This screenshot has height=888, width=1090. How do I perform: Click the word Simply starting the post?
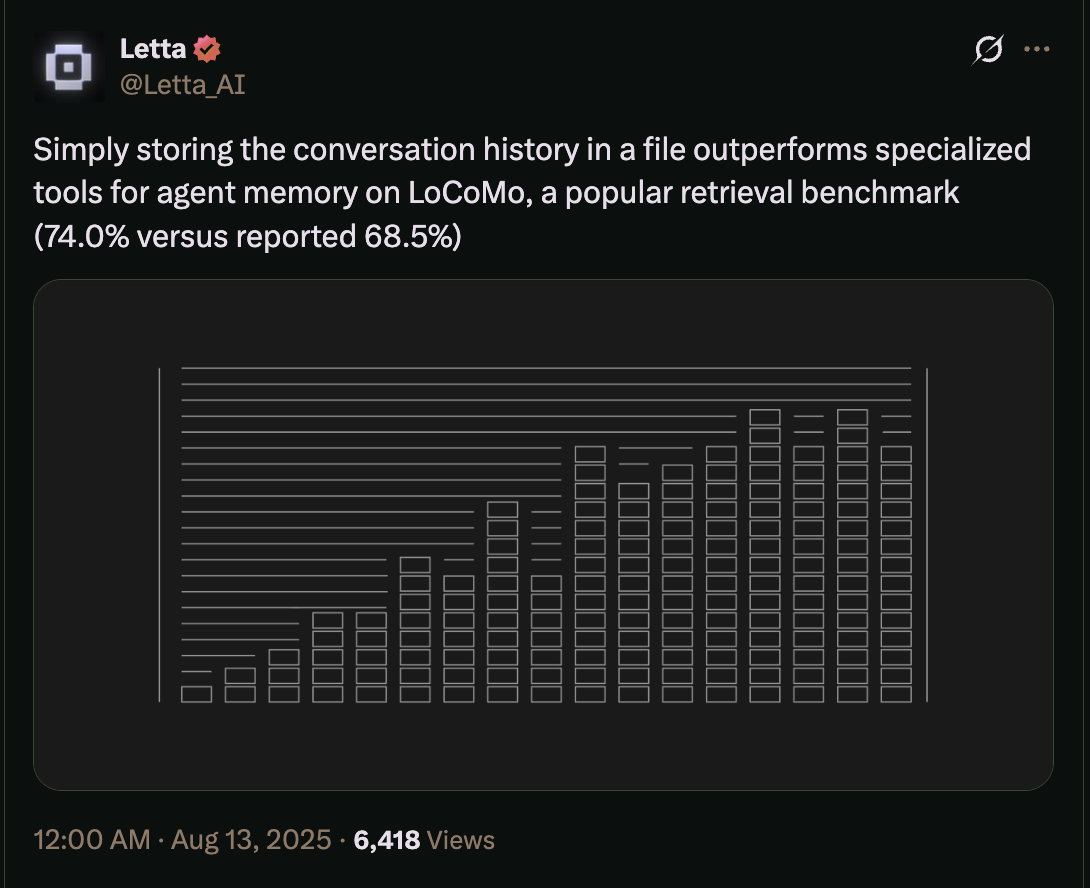[81, 150]
